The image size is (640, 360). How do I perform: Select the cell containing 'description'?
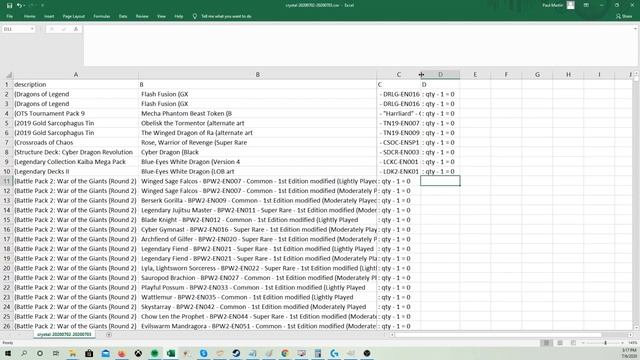76,84
